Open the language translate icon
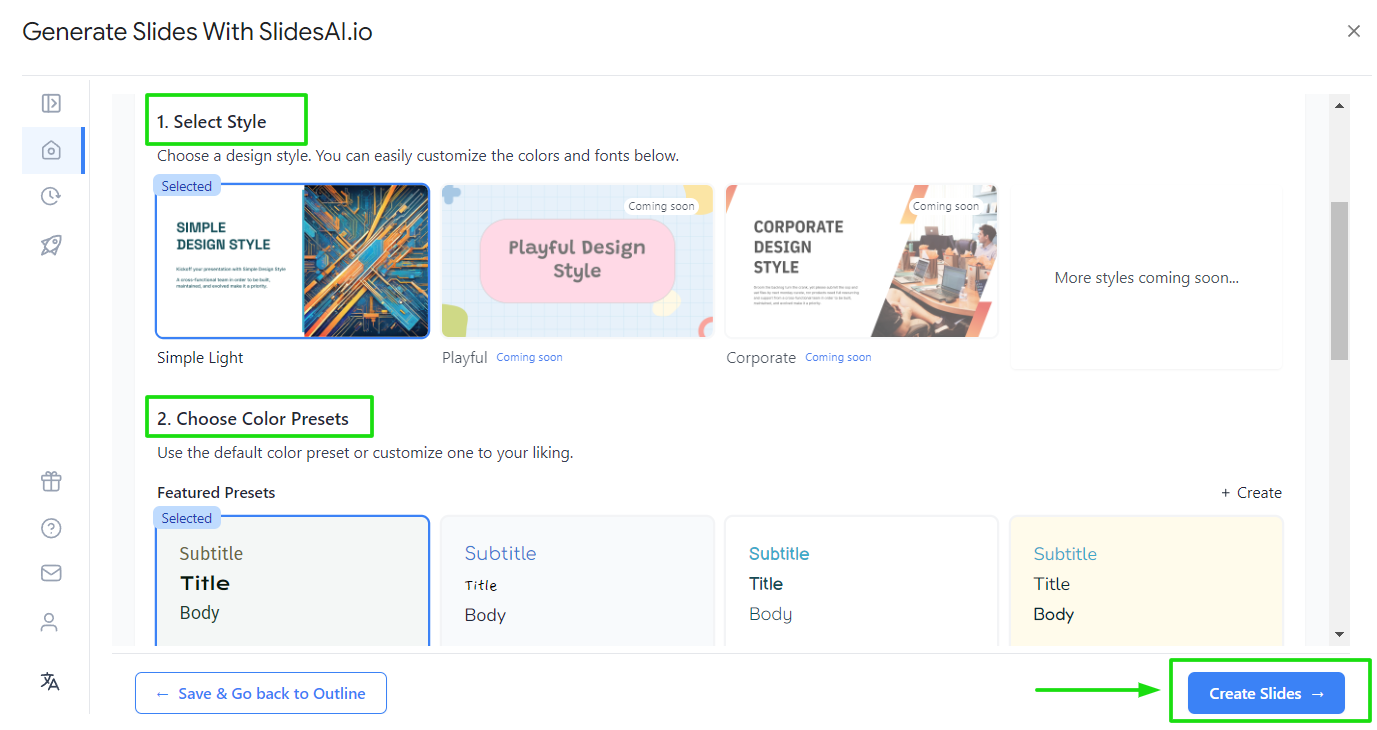 coord(50,682)
